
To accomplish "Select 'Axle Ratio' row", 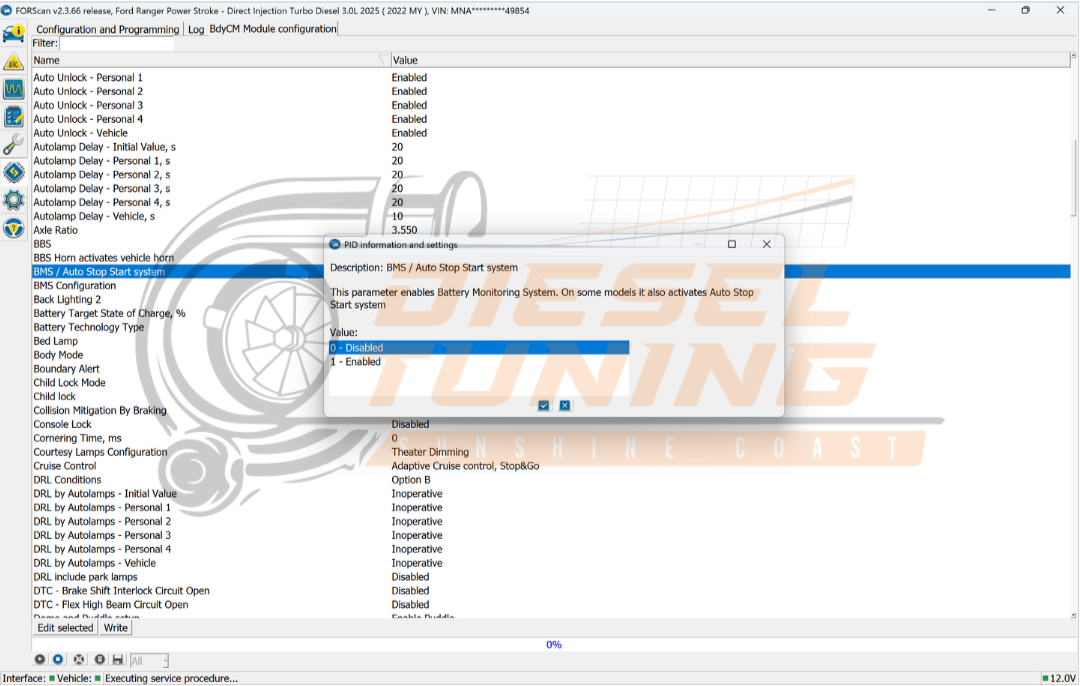I will point(551,230).
